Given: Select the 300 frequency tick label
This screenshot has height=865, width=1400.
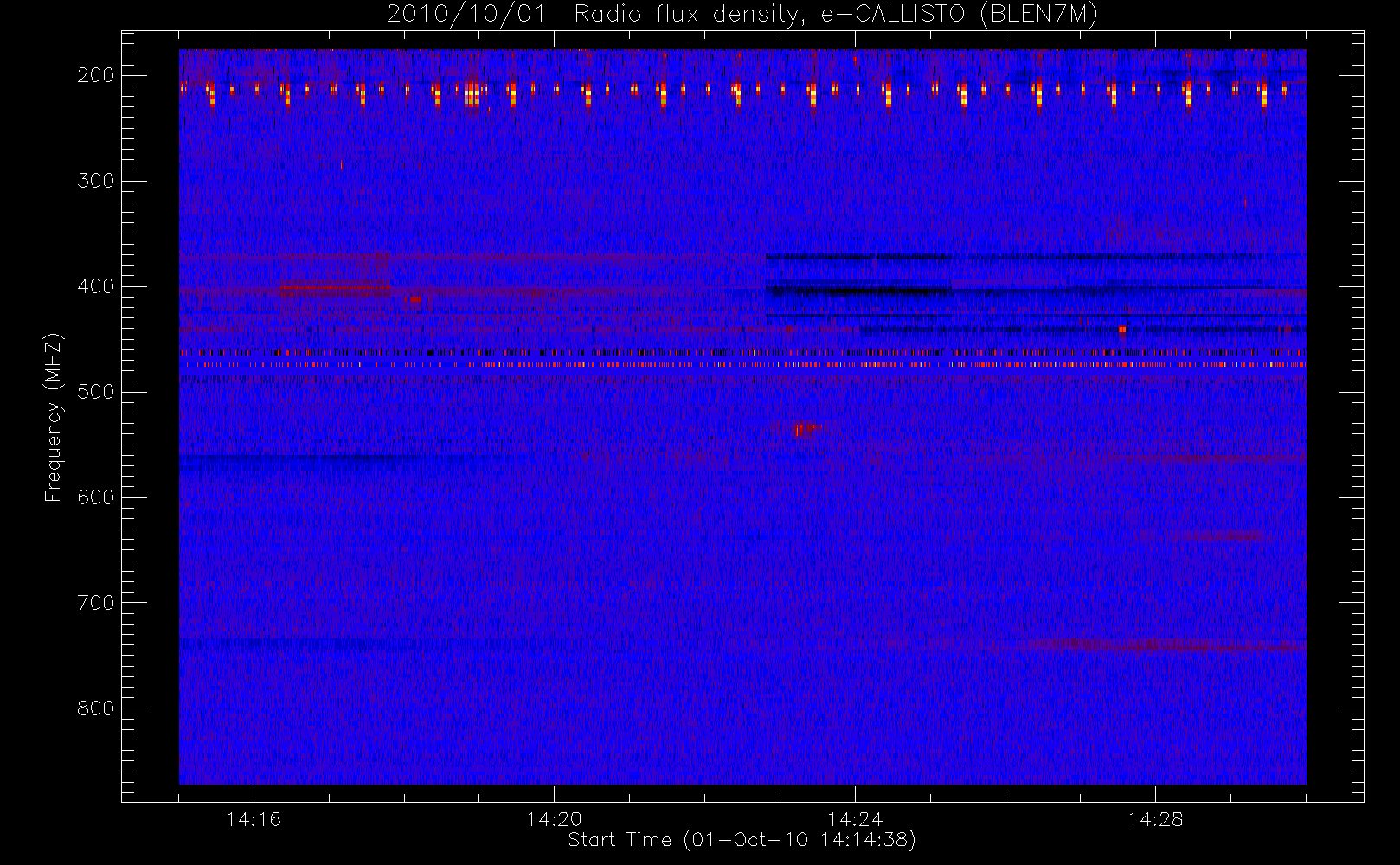Looking at the screenshot, I should [96, 181].
